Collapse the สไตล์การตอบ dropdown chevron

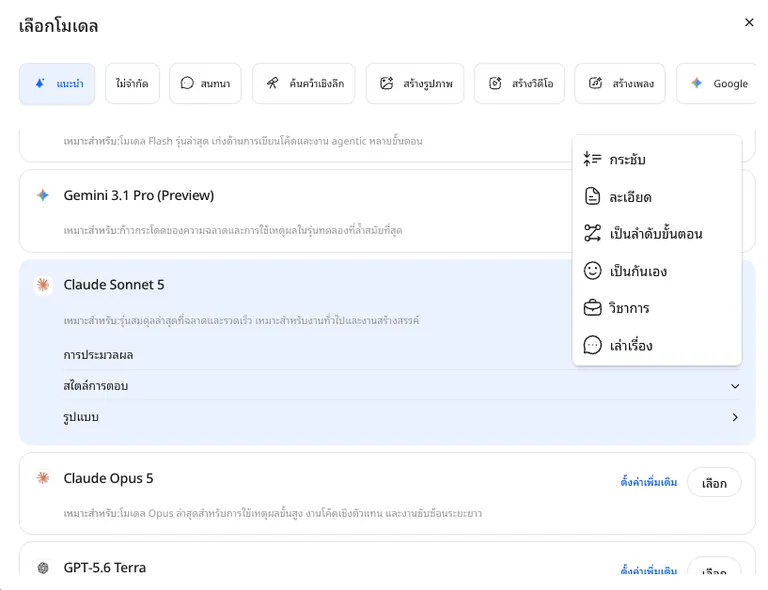(735, 386)
